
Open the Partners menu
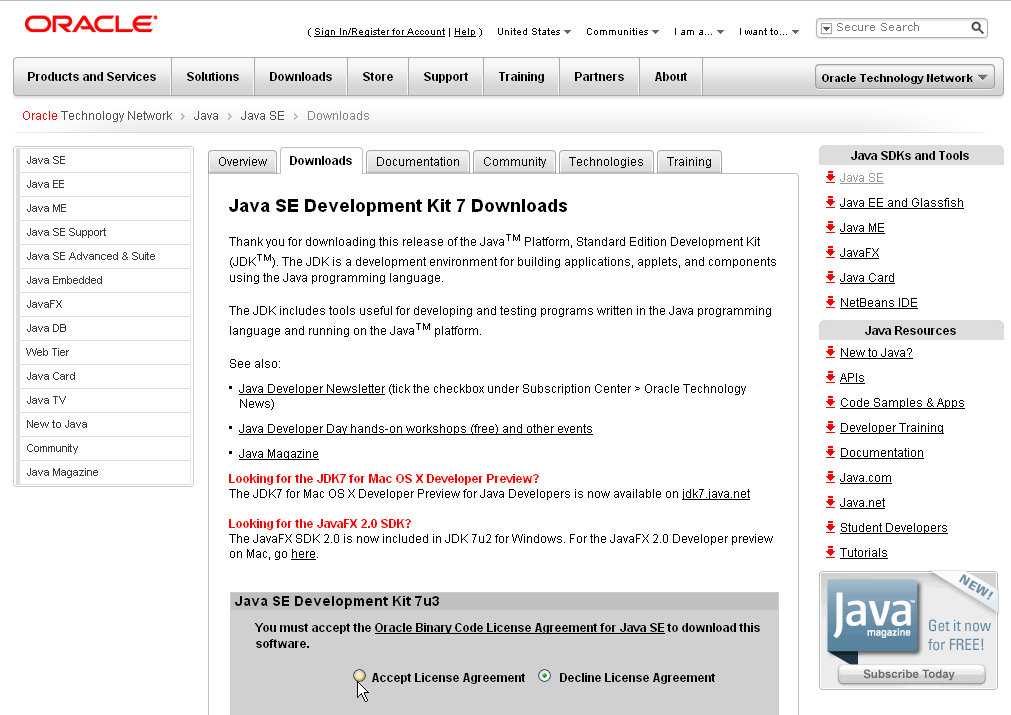coord(599,77)
